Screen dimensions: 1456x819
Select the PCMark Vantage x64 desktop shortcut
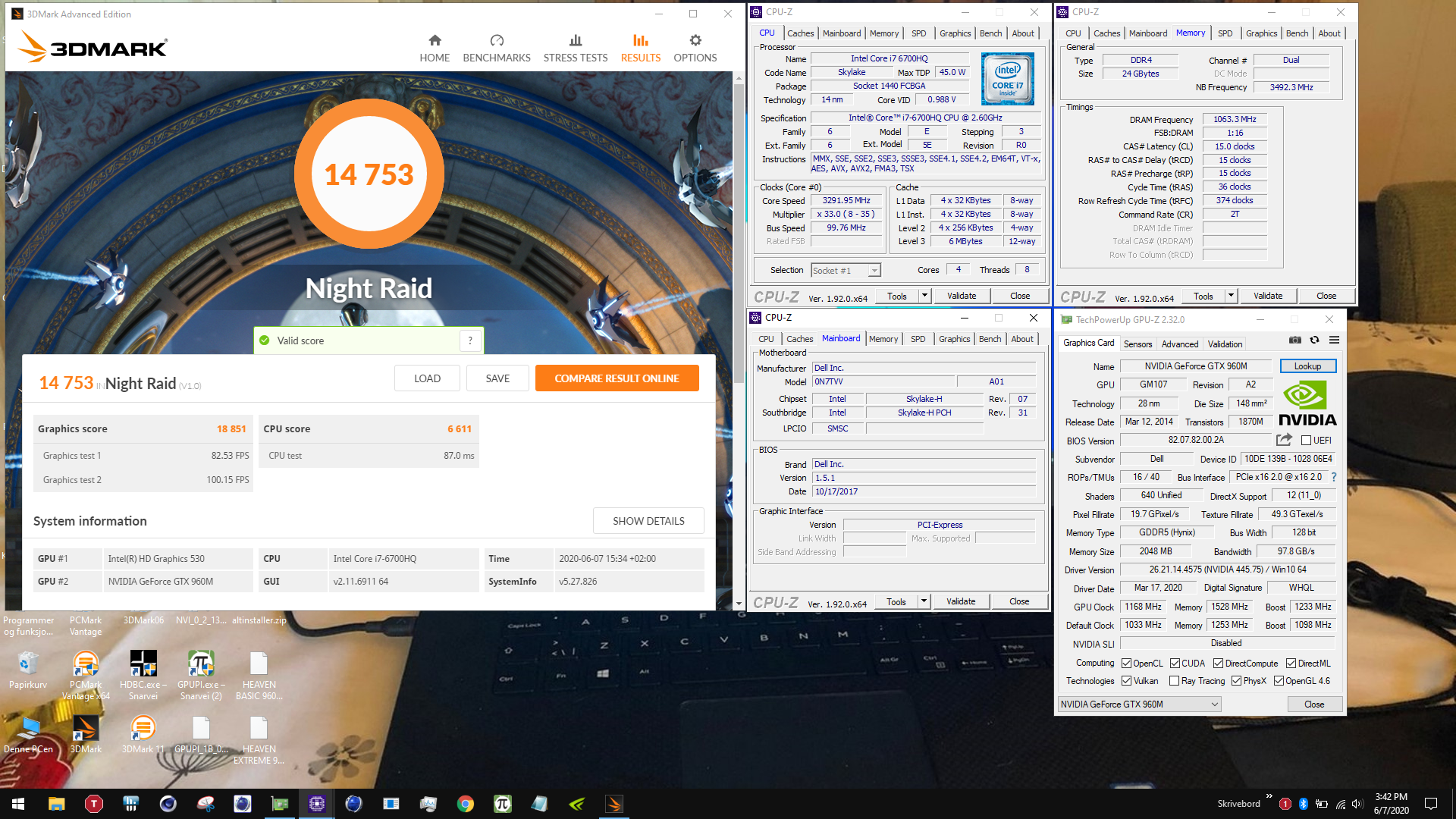[86, 675]
